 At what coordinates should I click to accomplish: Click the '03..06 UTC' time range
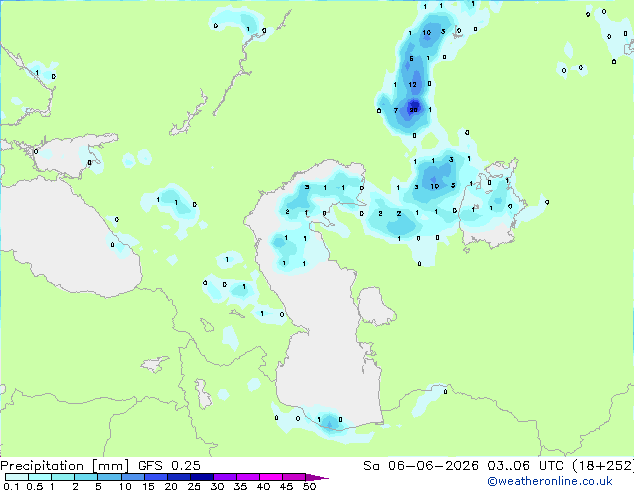pos(526,466)
